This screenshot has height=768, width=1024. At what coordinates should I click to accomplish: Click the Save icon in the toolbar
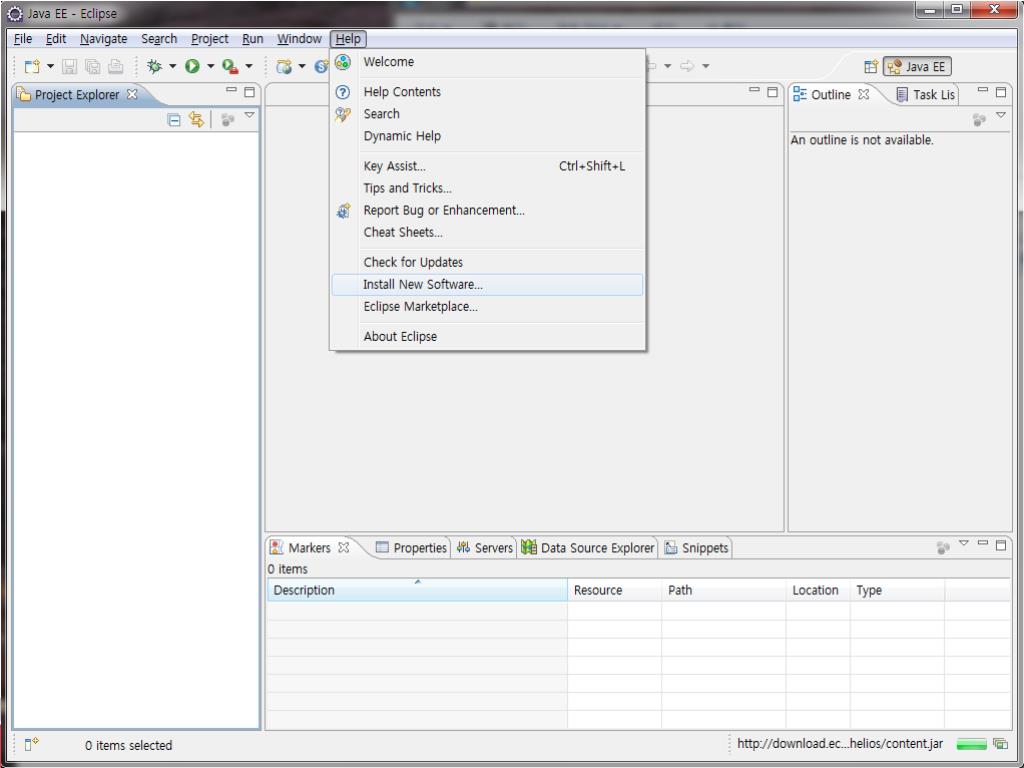[69, 66]
